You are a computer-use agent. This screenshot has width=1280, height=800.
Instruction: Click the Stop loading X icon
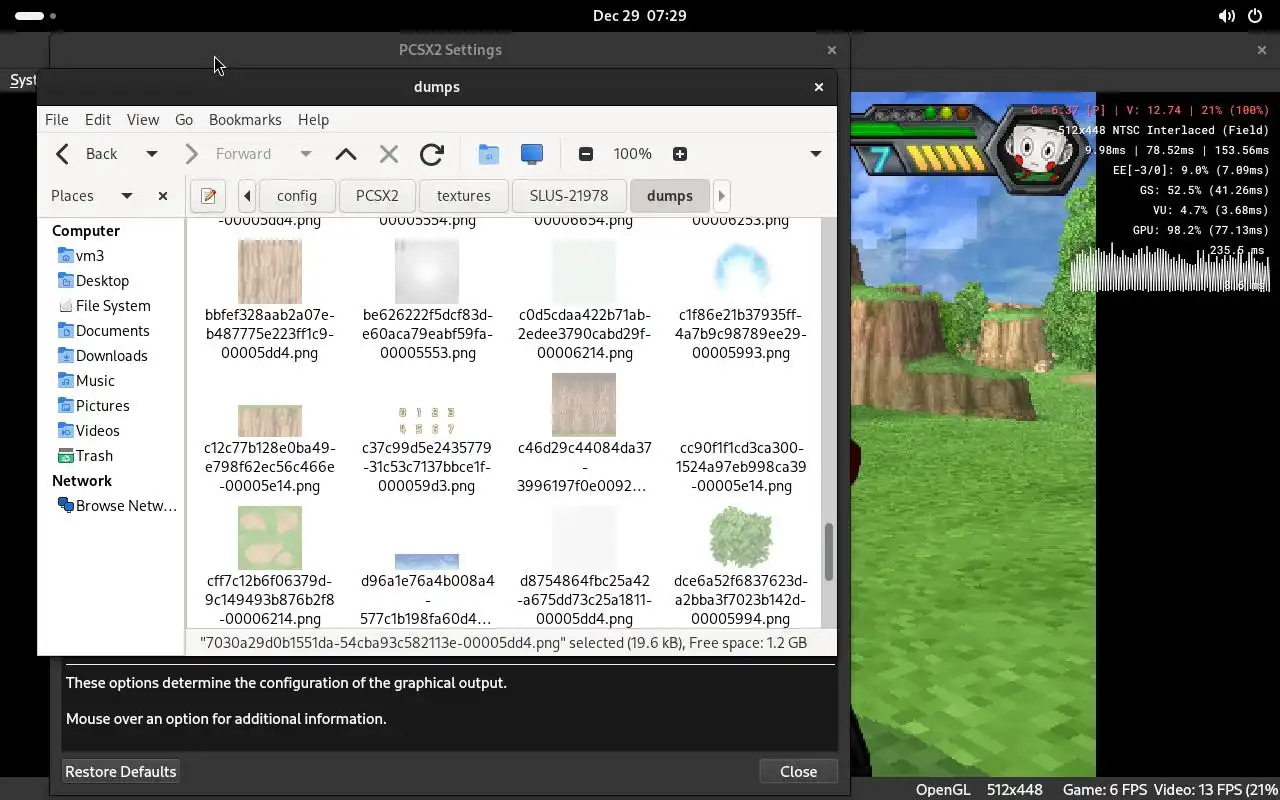point(389,154)
